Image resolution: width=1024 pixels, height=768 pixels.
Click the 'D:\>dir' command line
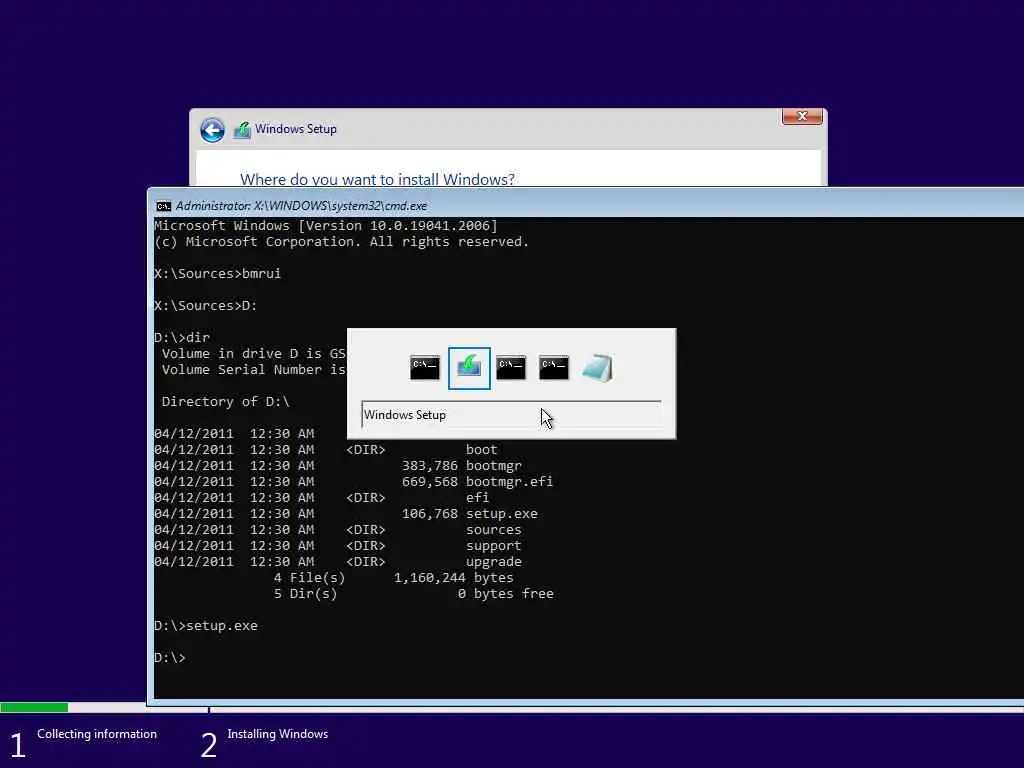pyautogui.click(x=182, y=338)
